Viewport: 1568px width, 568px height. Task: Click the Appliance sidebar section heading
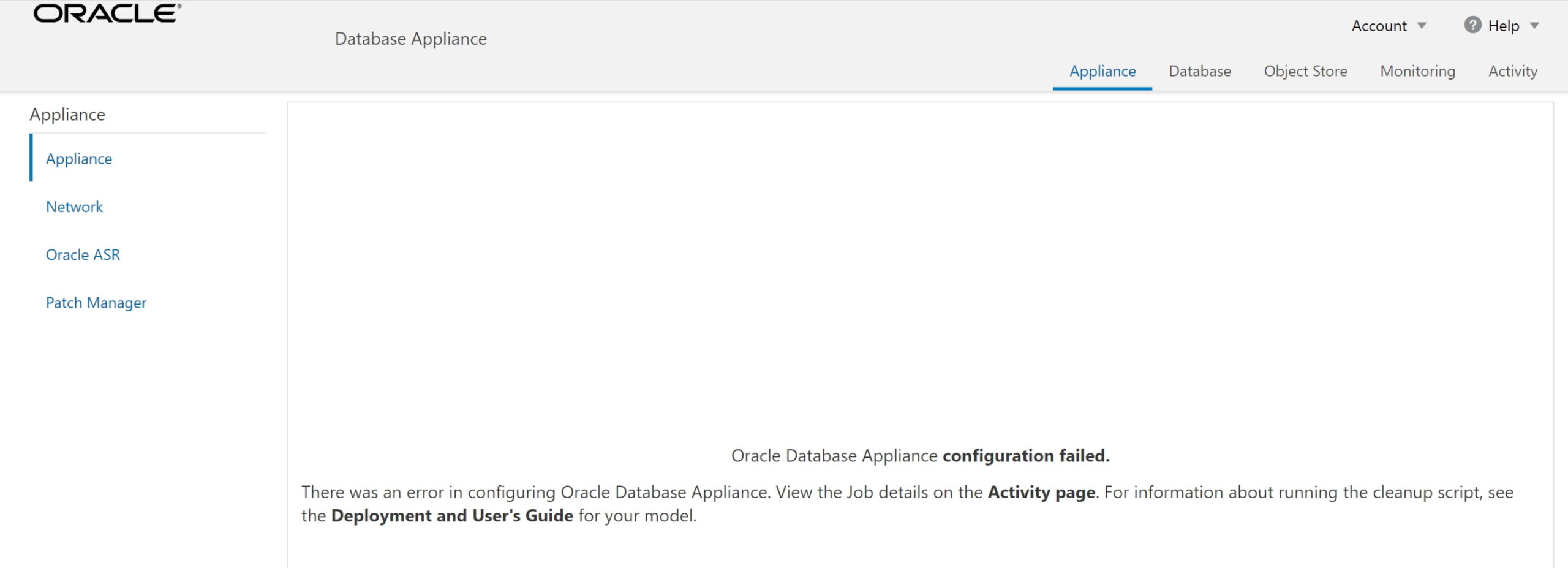[x=67, y=115]
